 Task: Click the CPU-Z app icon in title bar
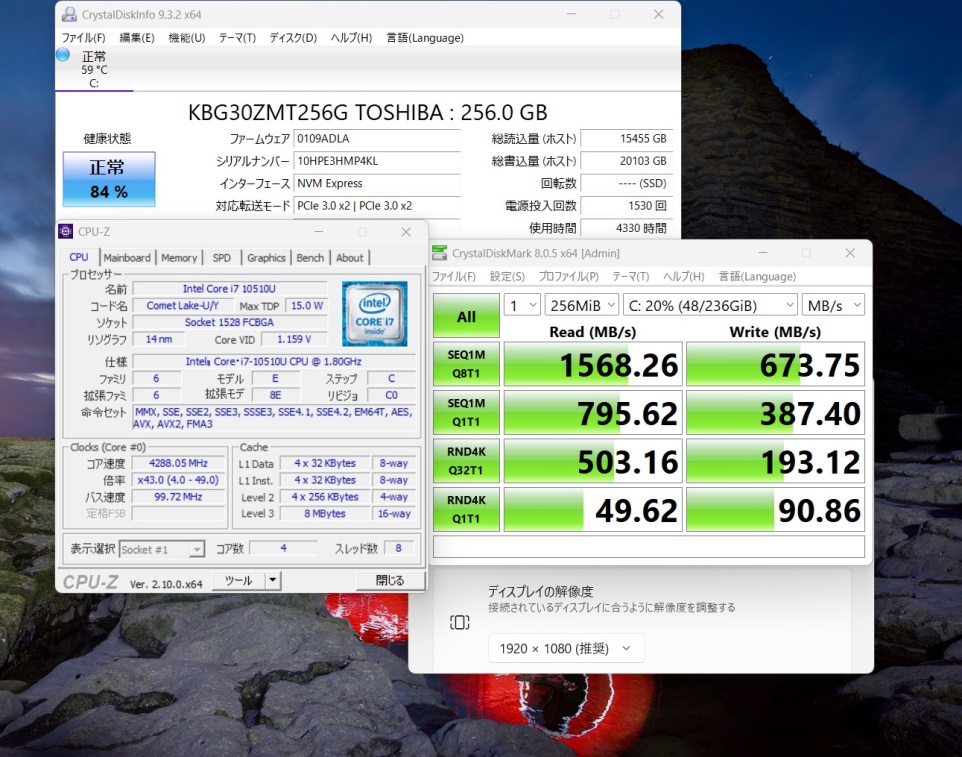click(66, 231)
